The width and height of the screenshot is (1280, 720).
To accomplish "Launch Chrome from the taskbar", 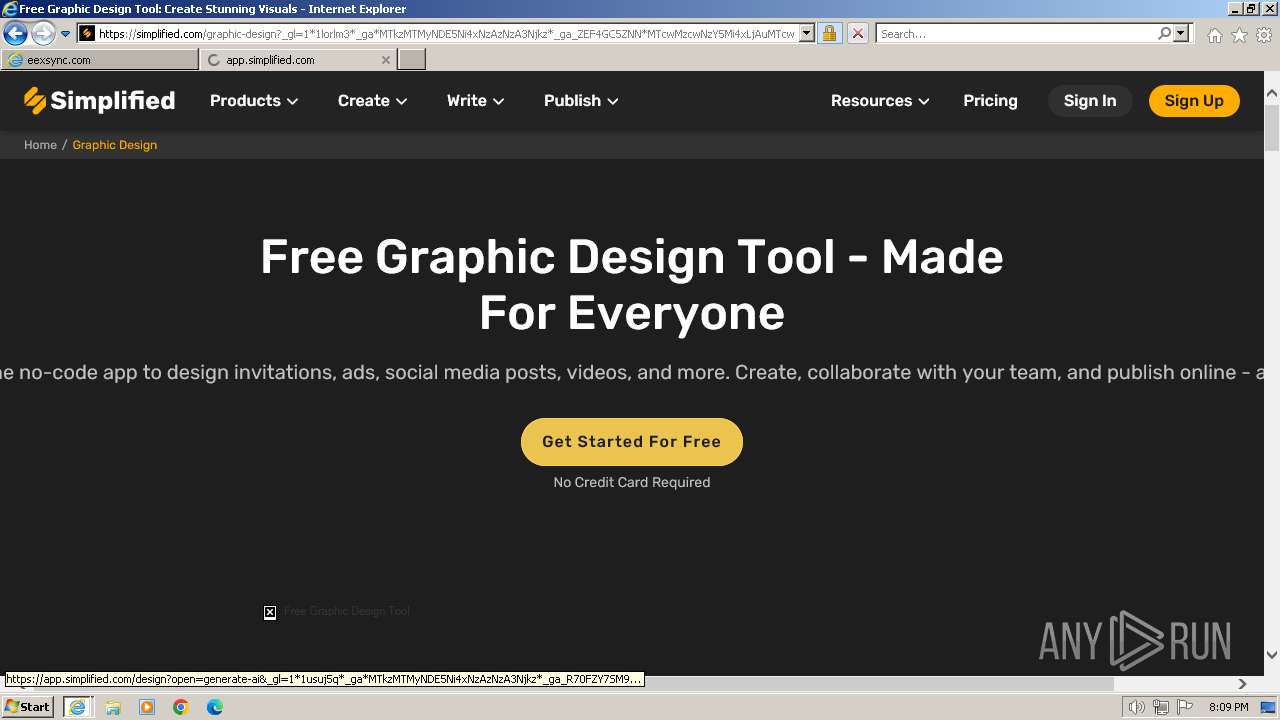I will tap(181, 707).
